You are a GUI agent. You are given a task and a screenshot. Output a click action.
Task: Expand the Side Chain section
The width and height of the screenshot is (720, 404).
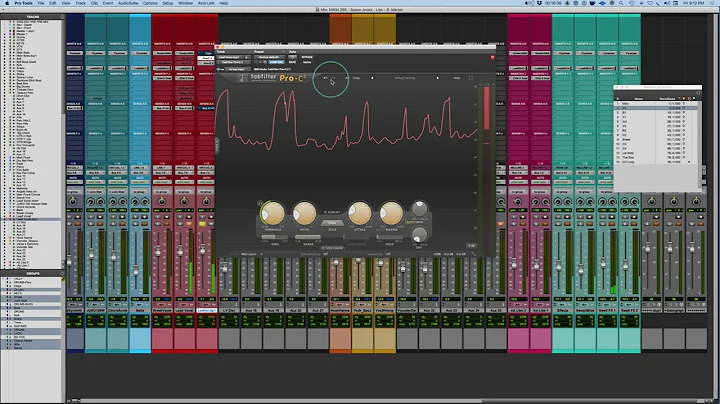click(x=332, y=248)
